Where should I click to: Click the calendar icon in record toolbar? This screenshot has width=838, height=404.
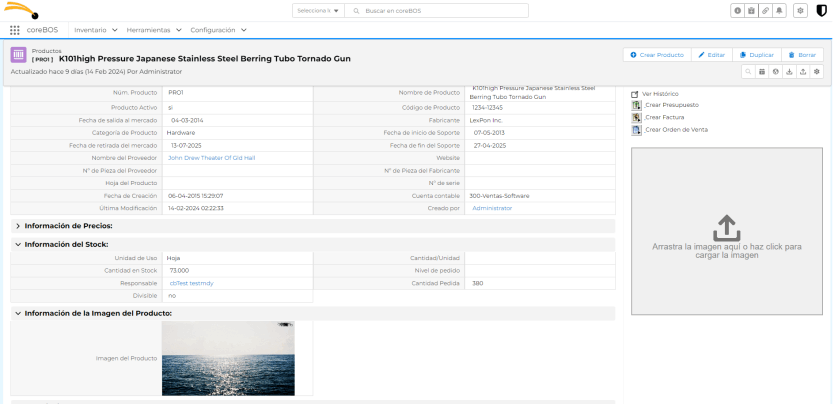[762, 72]
